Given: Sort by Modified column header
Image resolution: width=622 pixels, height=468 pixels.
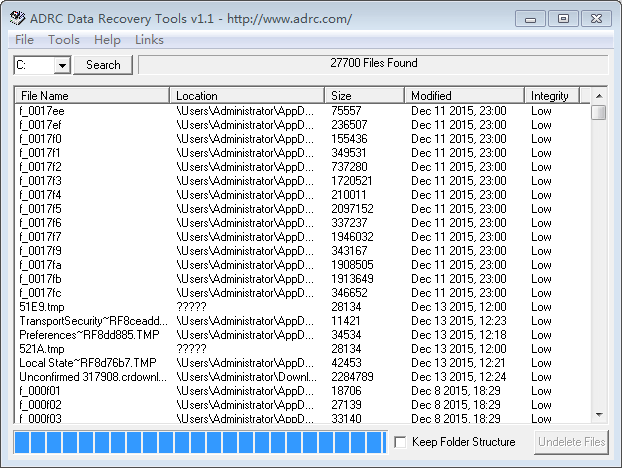Looking at the screenshot, I should (465, 96).
